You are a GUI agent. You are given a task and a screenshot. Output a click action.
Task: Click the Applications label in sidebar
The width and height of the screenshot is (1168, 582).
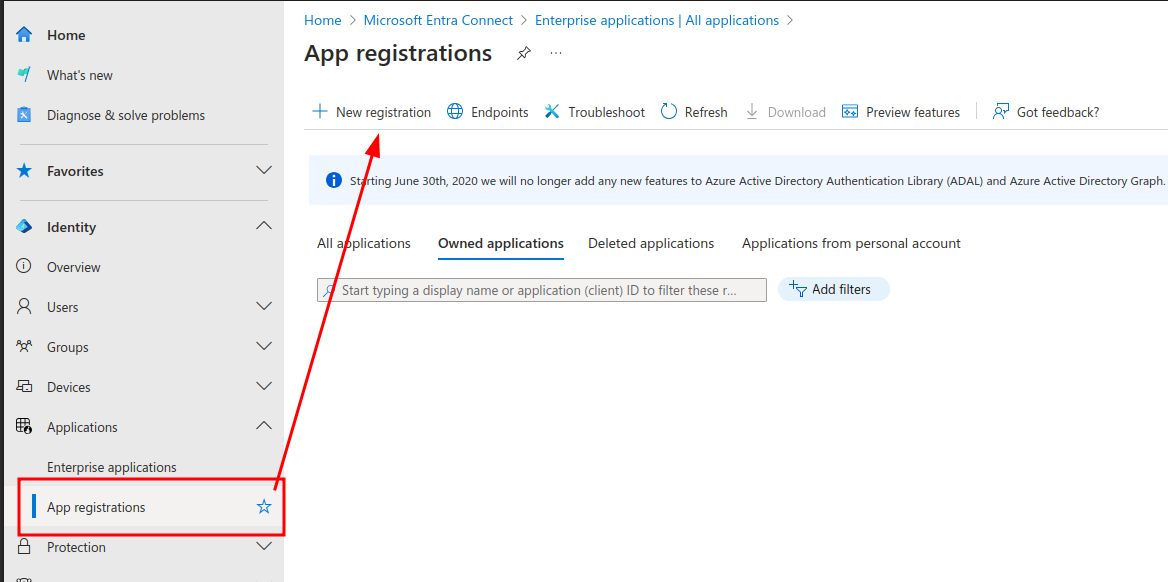[82, 427]
